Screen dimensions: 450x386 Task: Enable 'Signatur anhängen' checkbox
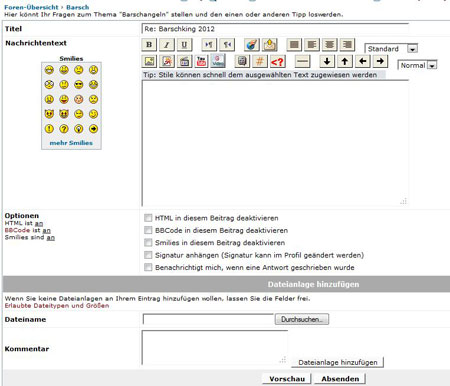pyautogui.click(x=148, y=255)
